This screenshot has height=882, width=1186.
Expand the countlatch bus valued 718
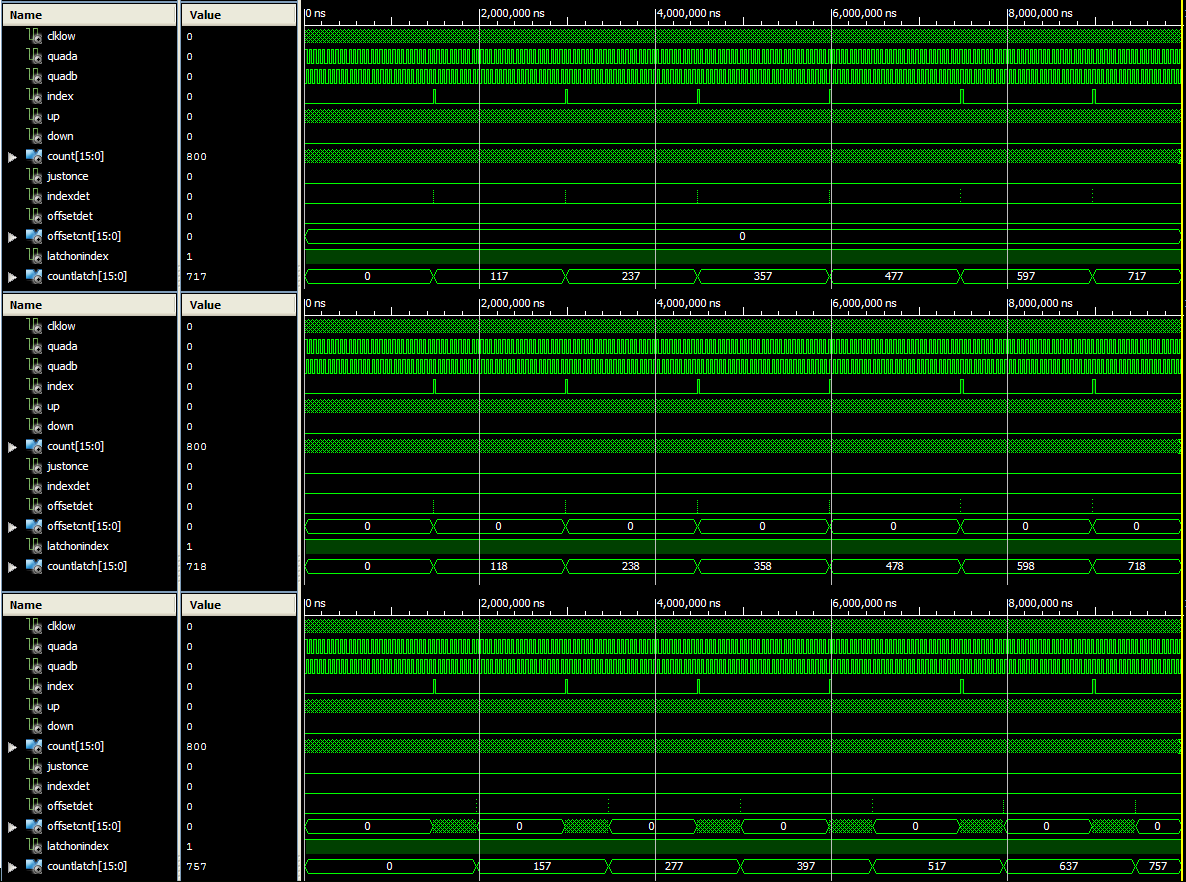[12, 567]
